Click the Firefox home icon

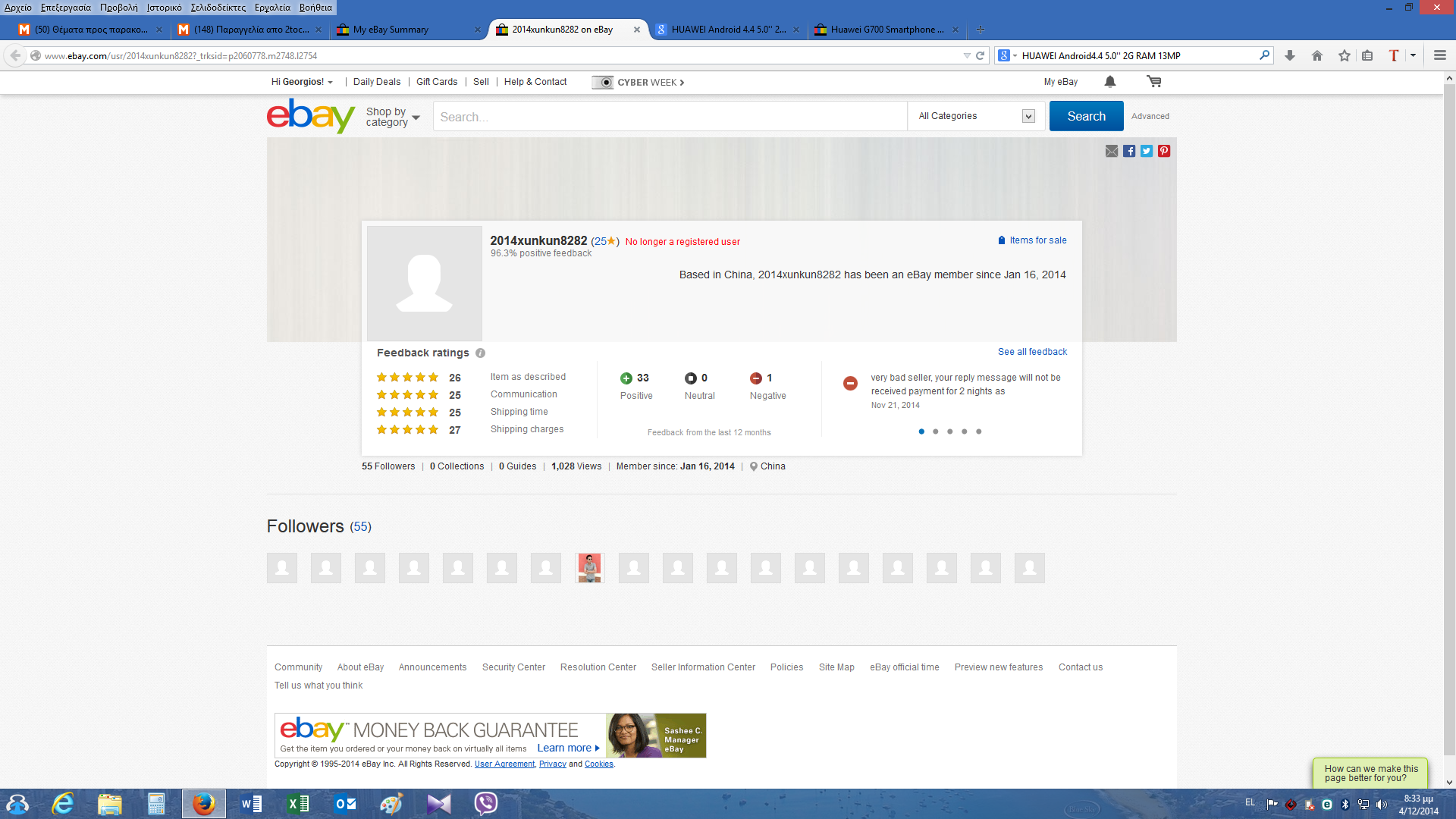1317,55
